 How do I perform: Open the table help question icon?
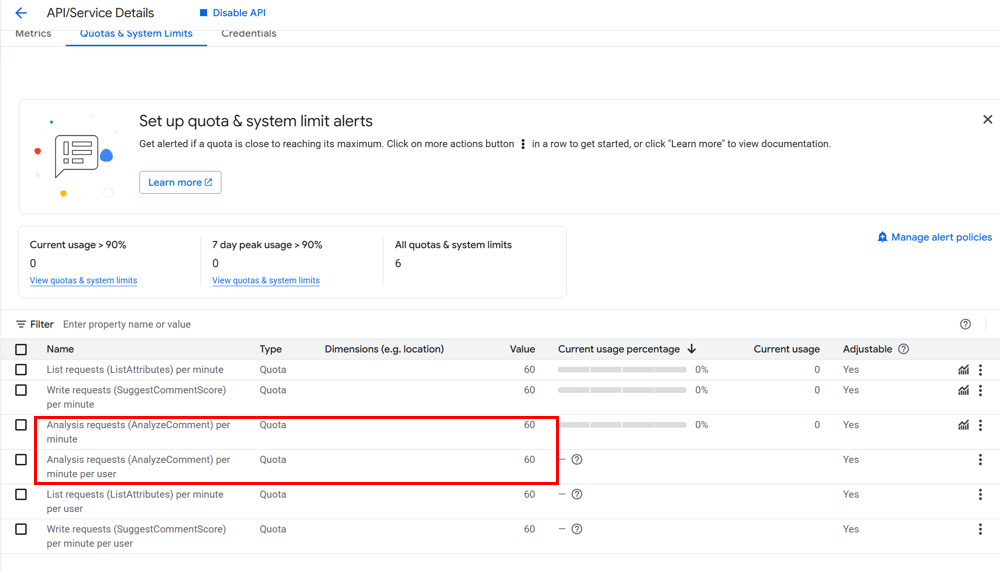click(965, 325)
